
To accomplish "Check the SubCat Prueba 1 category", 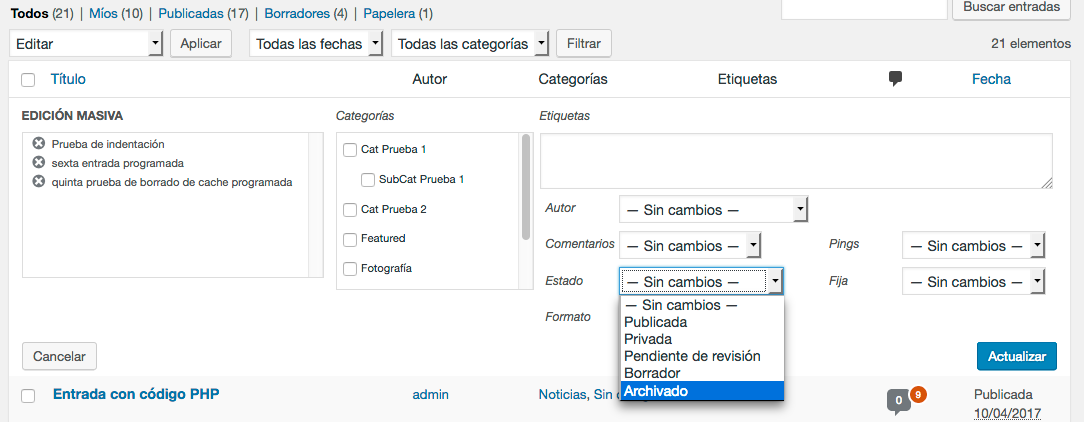I will pyautogui.click(x=368, y=180).
